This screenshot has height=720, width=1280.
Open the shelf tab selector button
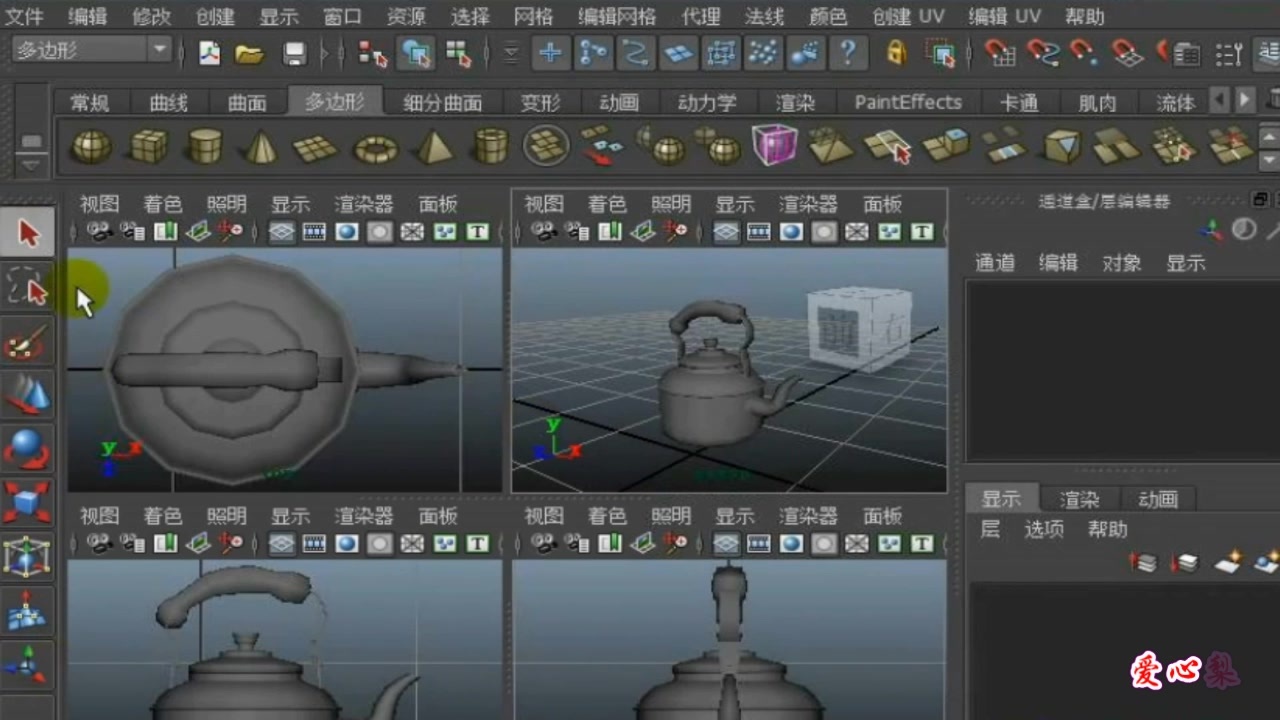(32, 139)
